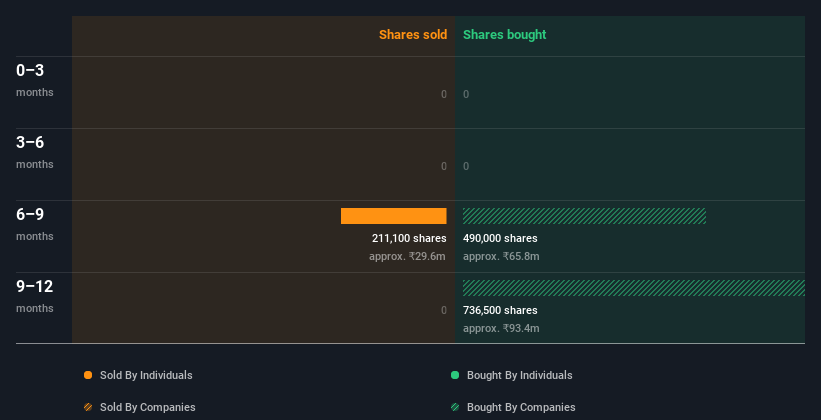Select the Bought By Companies legend label
Screen dimensions: 821x420
pos(521,407)
